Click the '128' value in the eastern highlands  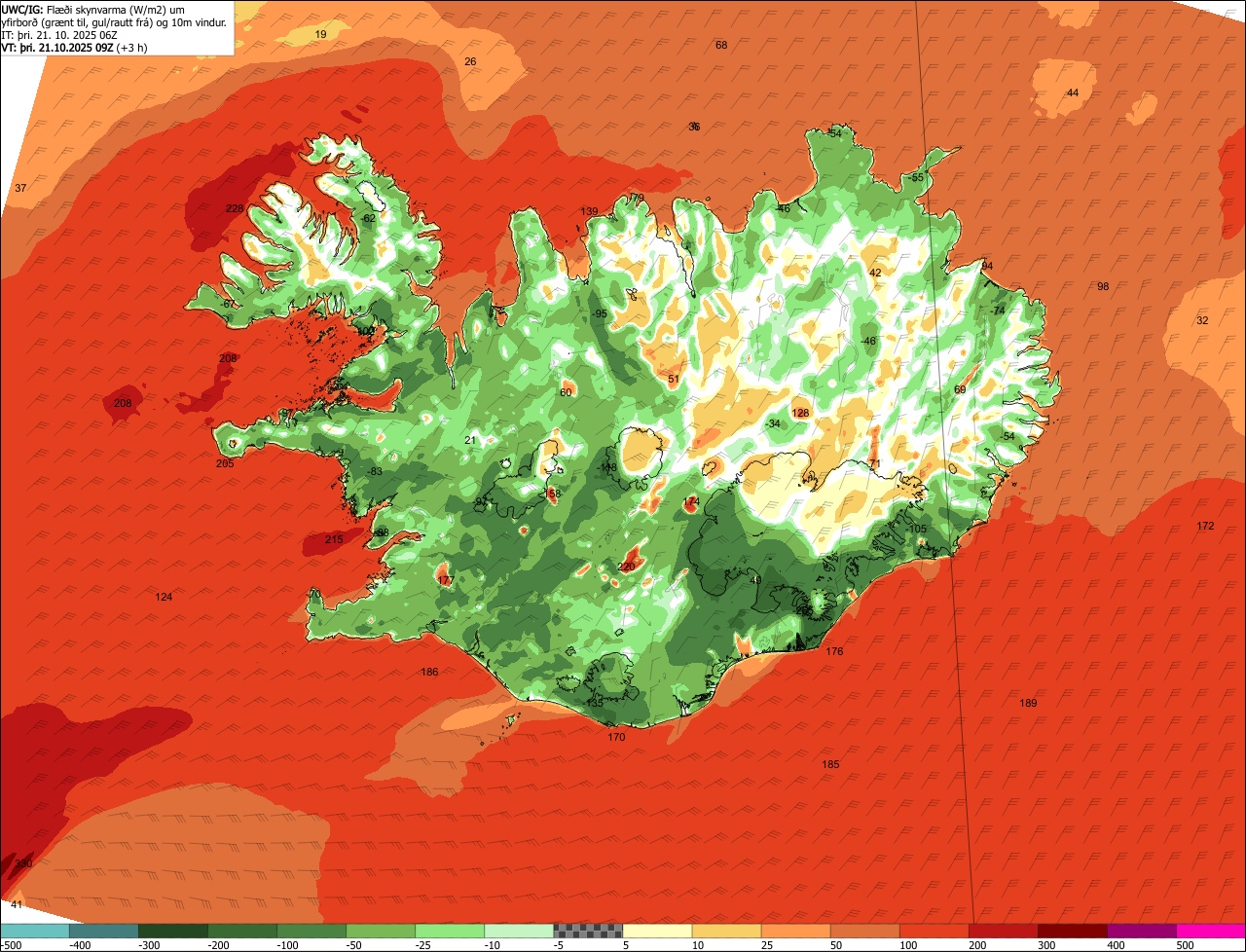(800, 414)
